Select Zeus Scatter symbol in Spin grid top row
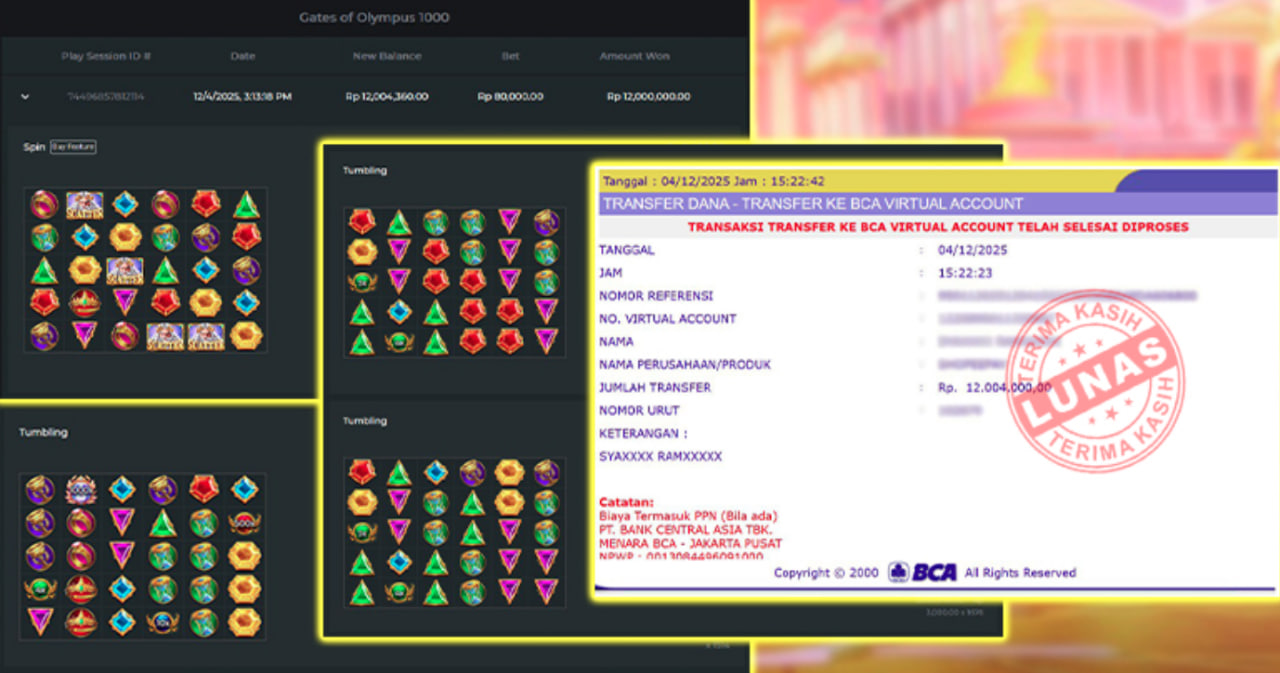1280x673 pixels. (x=85, y=205)
